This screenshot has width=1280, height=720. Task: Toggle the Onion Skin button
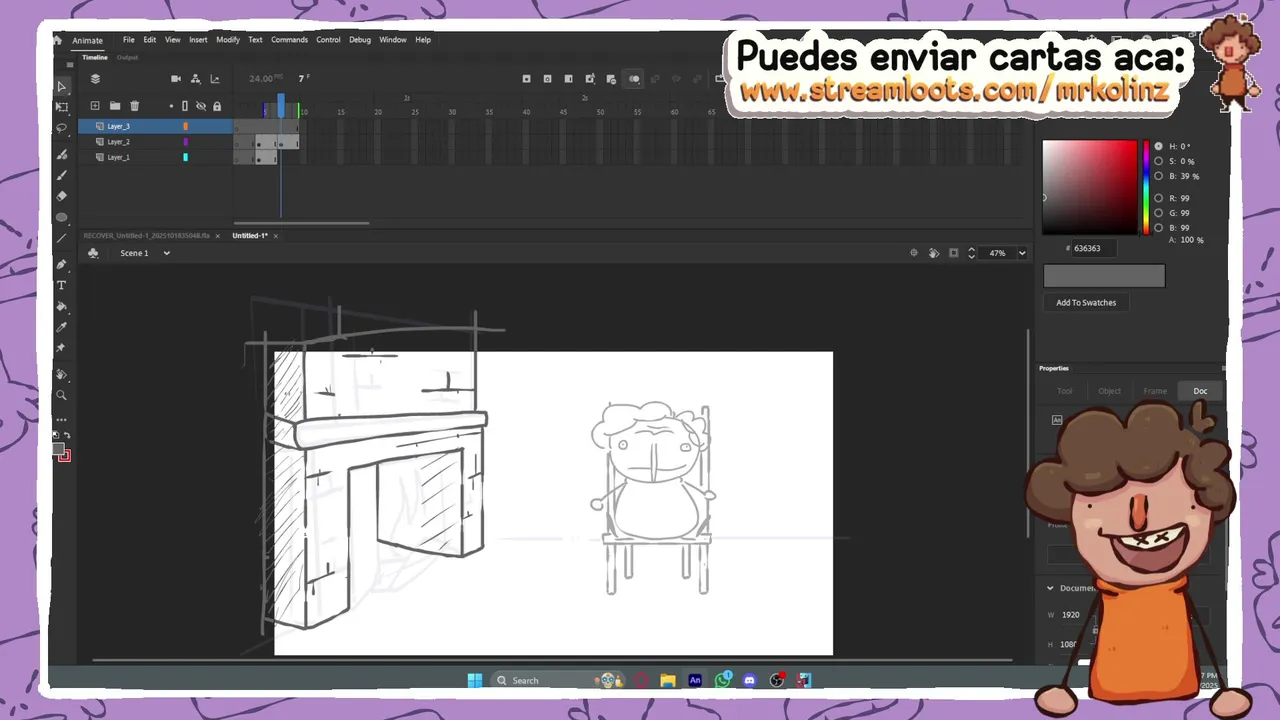click(x=634, y=79)
